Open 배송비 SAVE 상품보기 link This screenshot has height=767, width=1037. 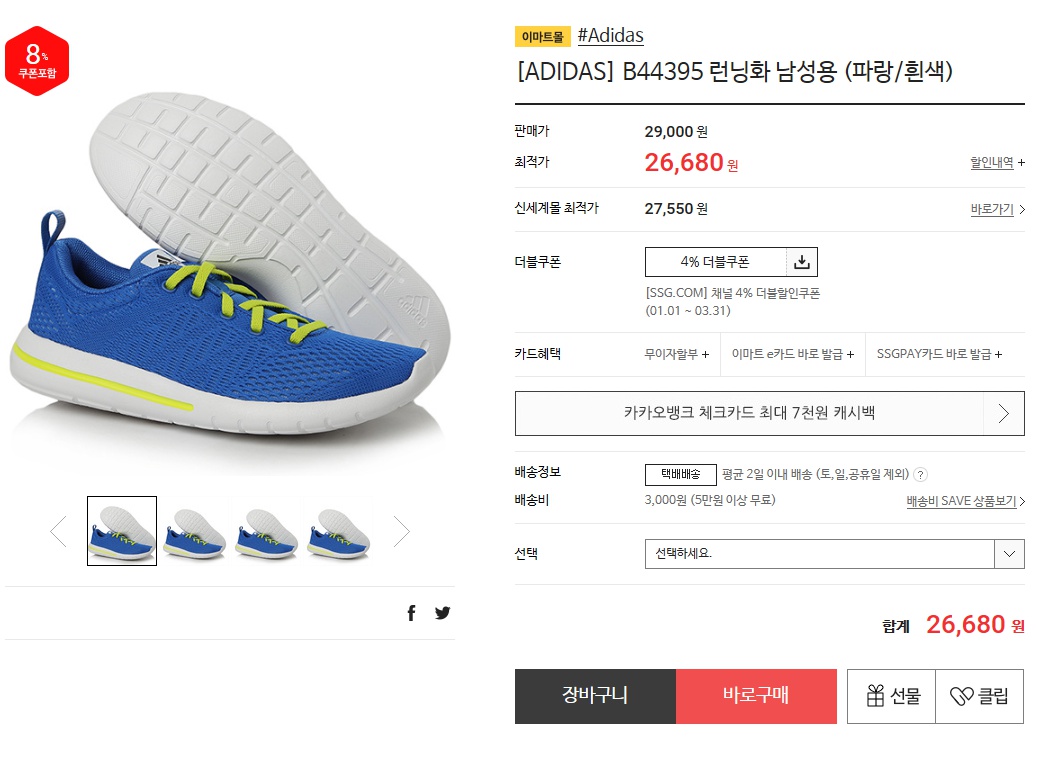(966, 501)
